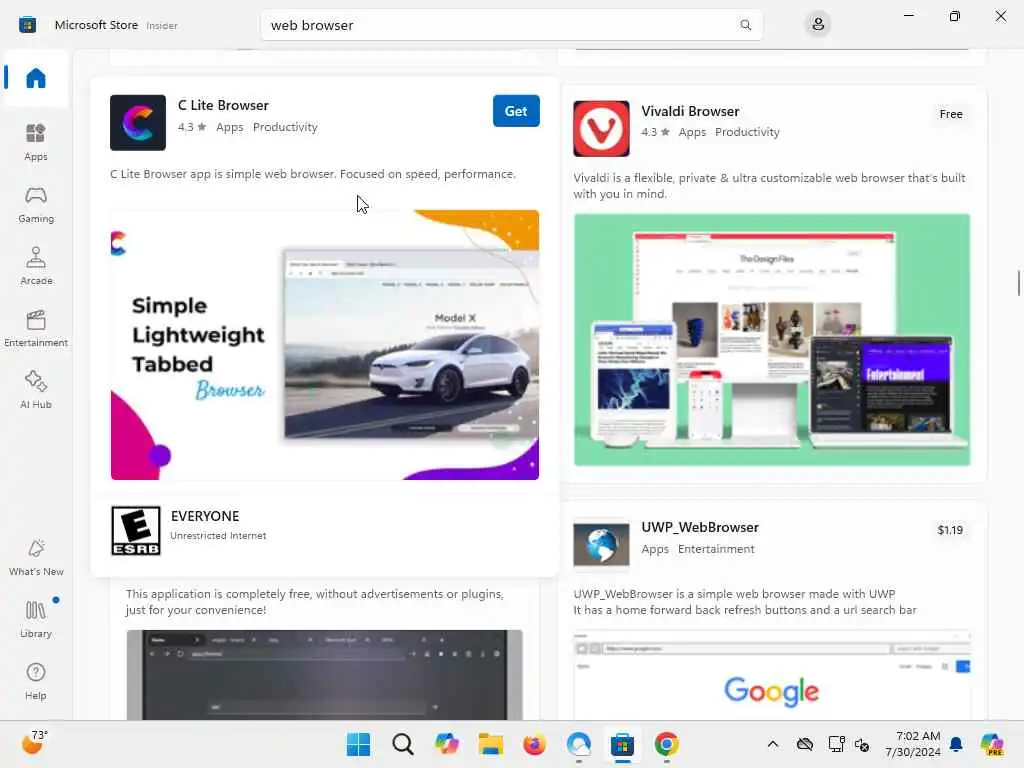Launch Copilot from the taskbar
Image resolution: width=1024 pixels, height=768 pixels.
pyautogui.click(x=447, y=744)
